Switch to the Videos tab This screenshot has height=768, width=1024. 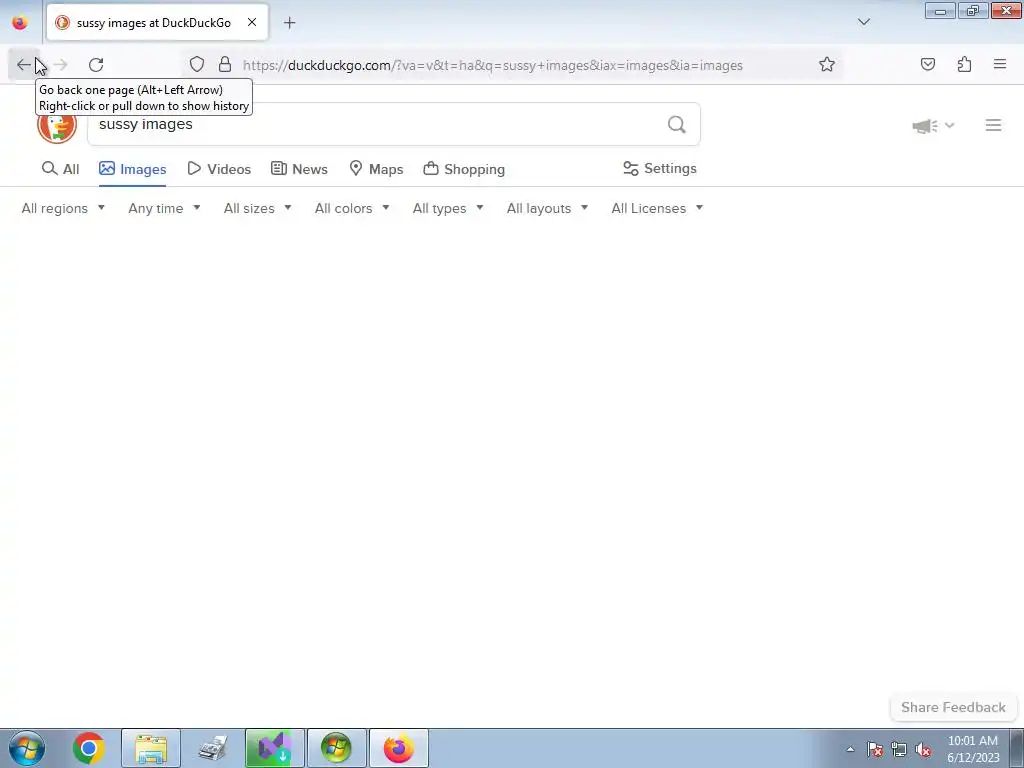219,169
